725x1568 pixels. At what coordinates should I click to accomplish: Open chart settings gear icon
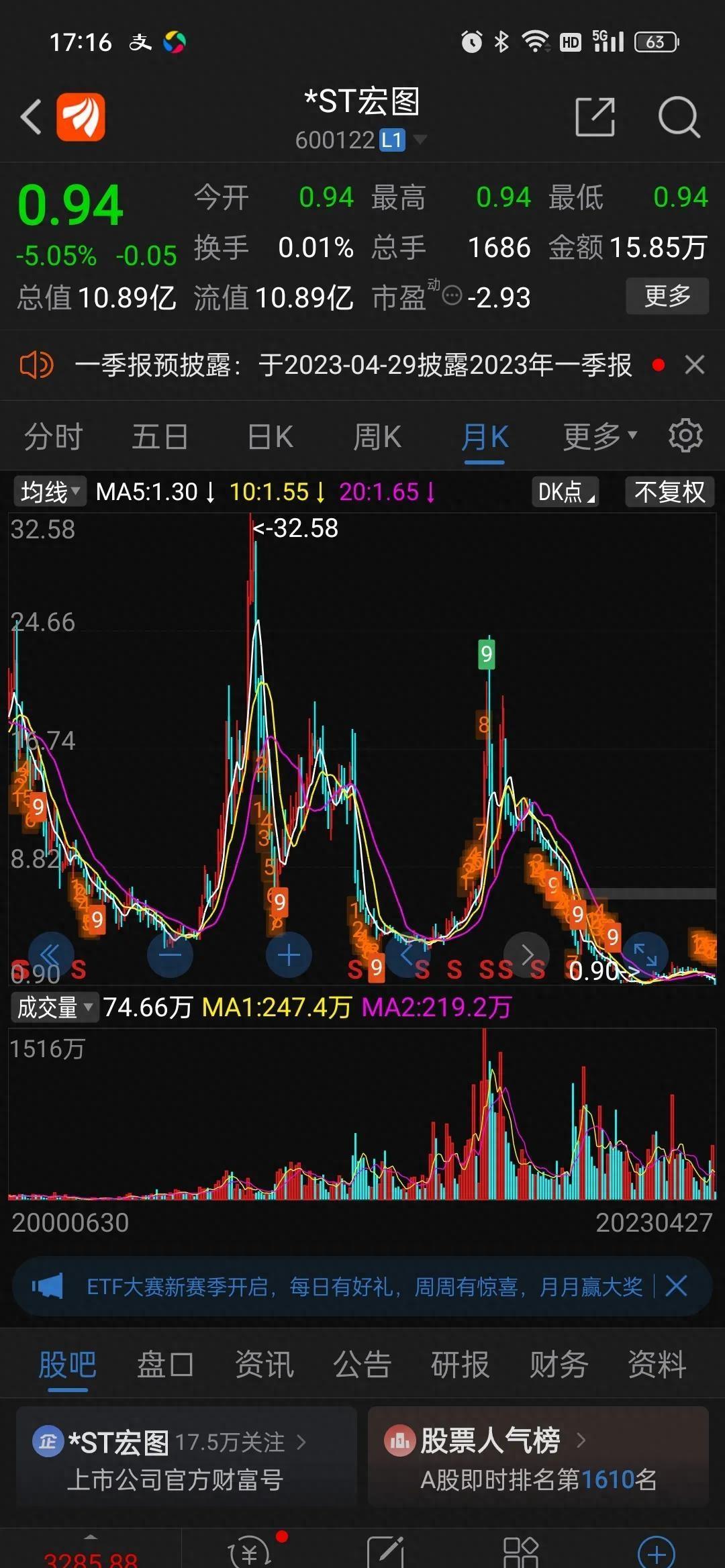[x=685, y=436]
